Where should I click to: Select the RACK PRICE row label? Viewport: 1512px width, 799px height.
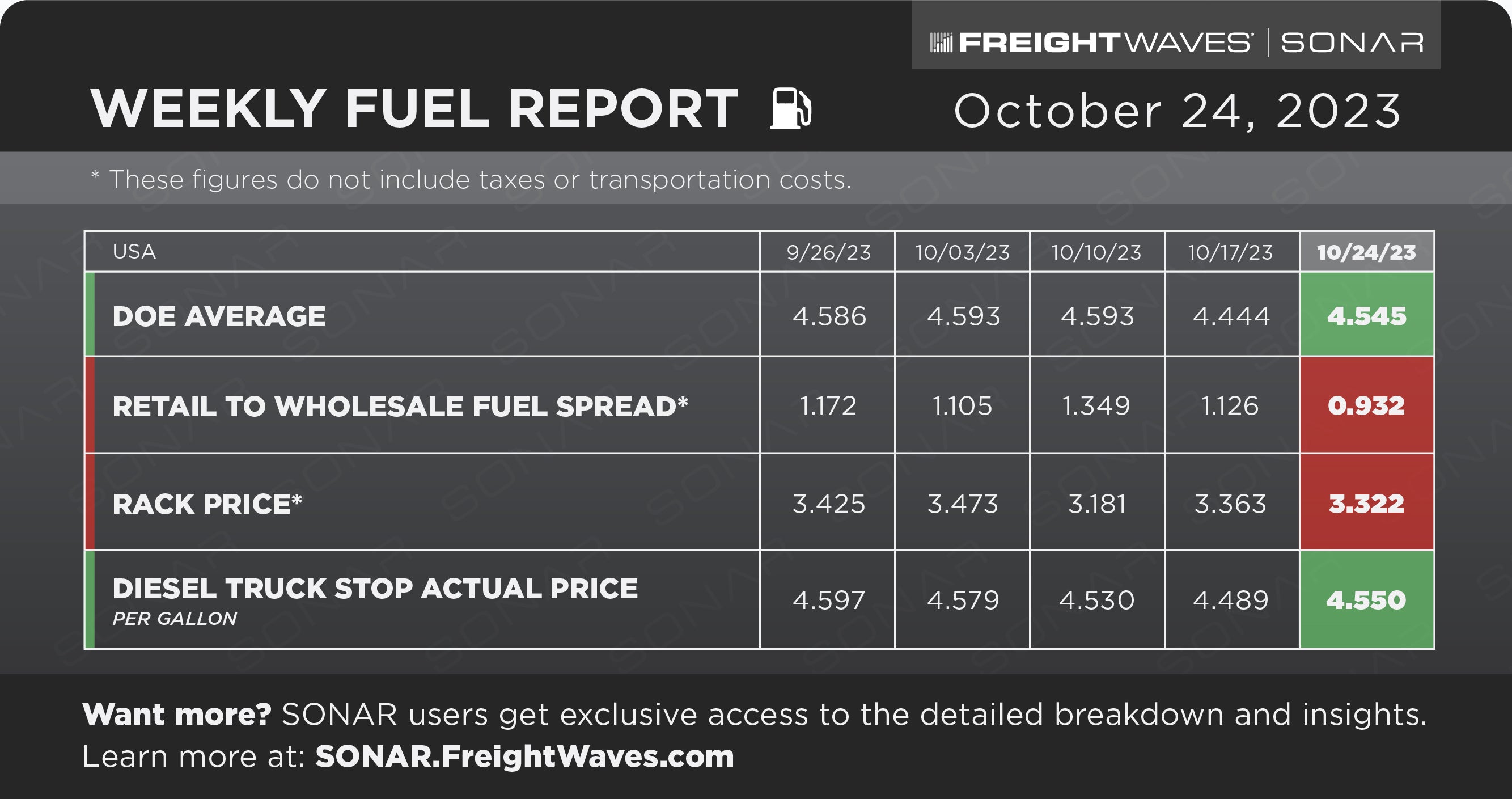pyautogui.click(x=206, y=504)
